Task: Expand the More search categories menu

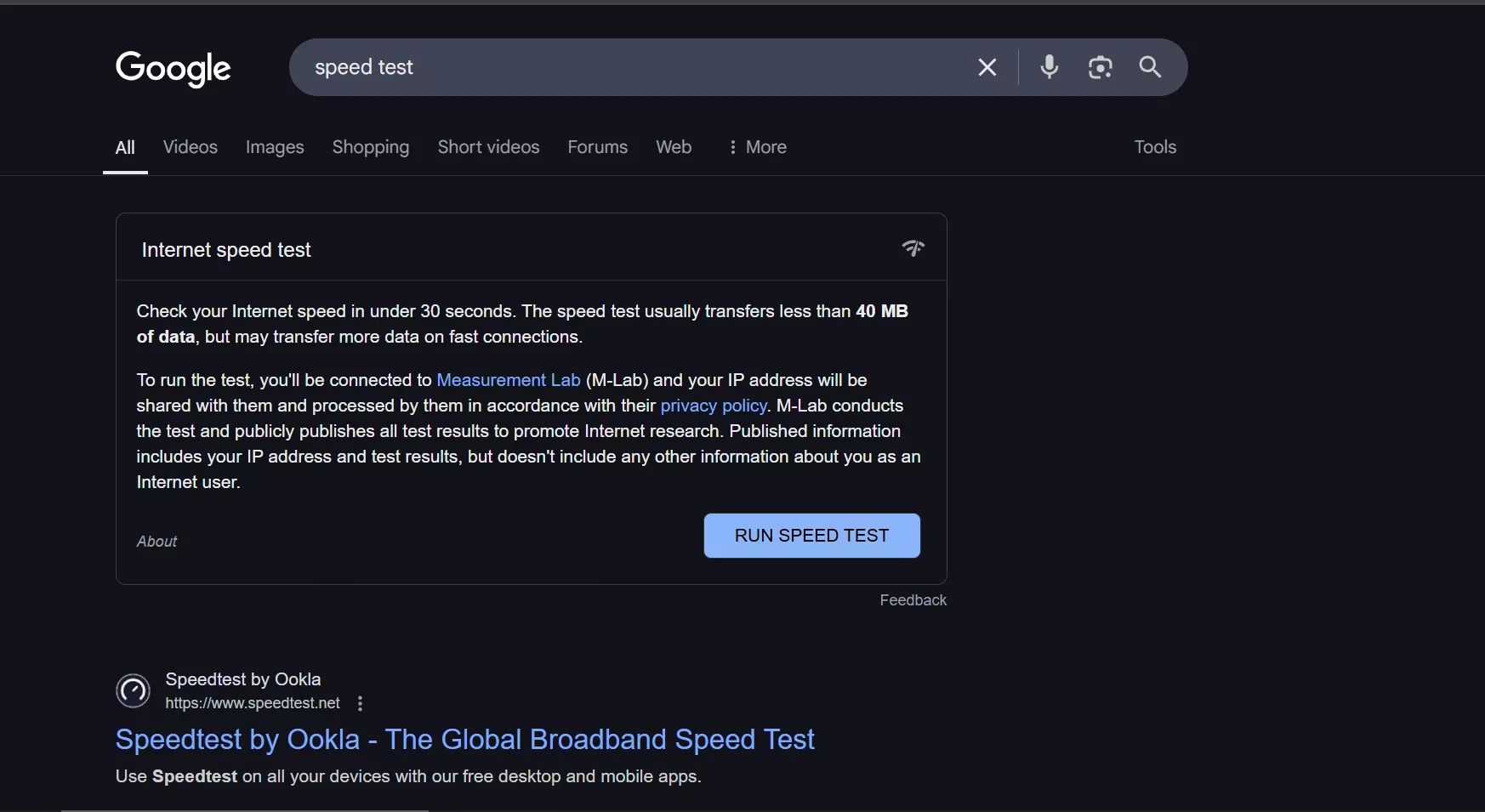Action: 756,147
